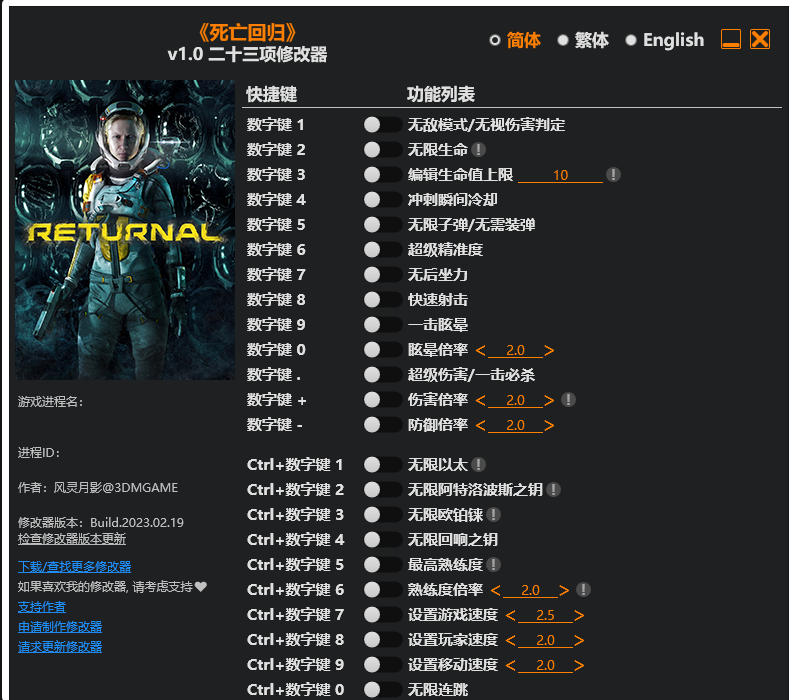Enable the 无限生命 switch

[382, 150]
